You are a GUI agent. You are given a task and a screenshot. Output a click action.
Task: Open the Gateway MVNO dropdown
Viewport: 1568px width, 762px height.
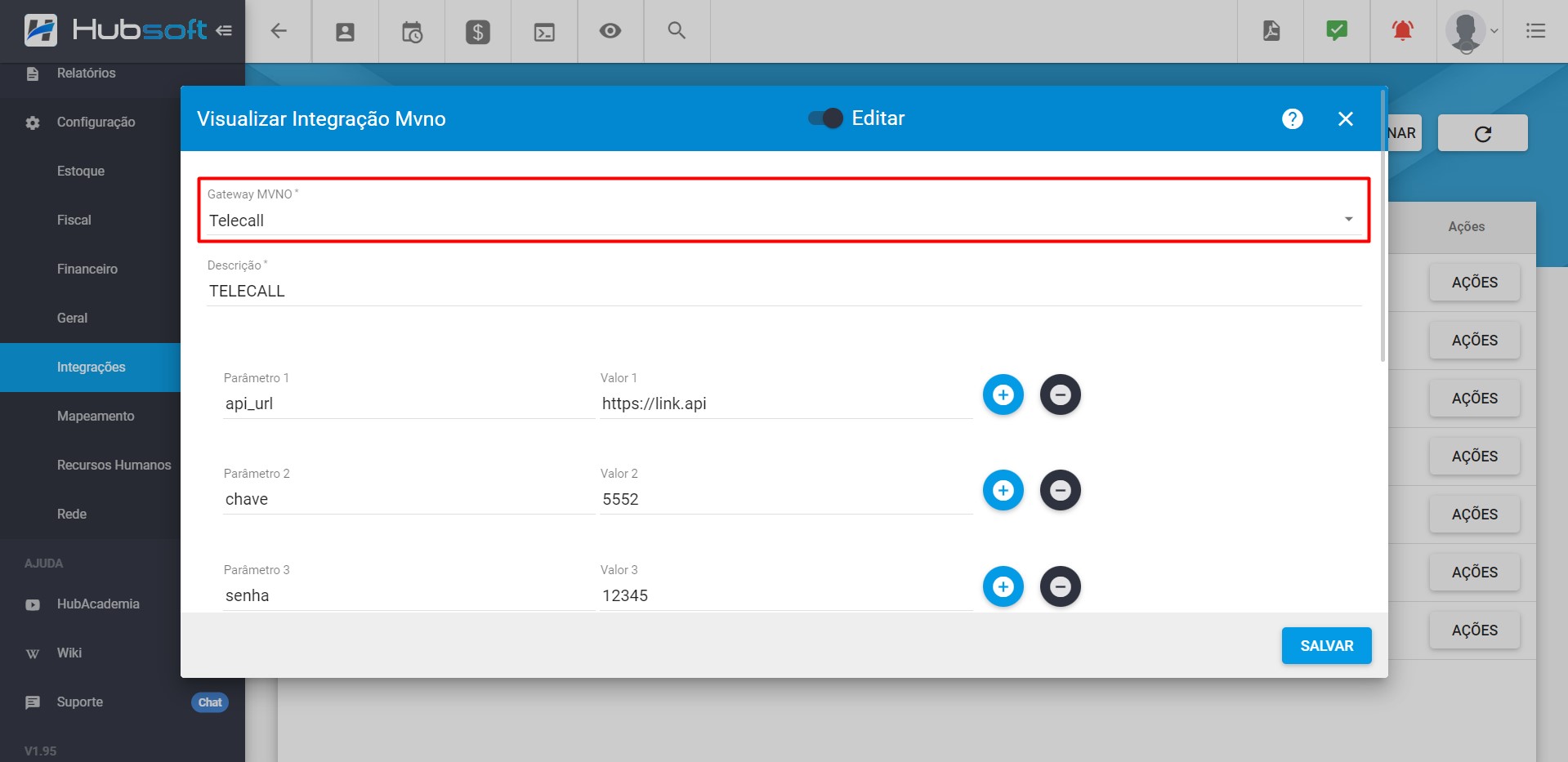[x=783, y=221]
